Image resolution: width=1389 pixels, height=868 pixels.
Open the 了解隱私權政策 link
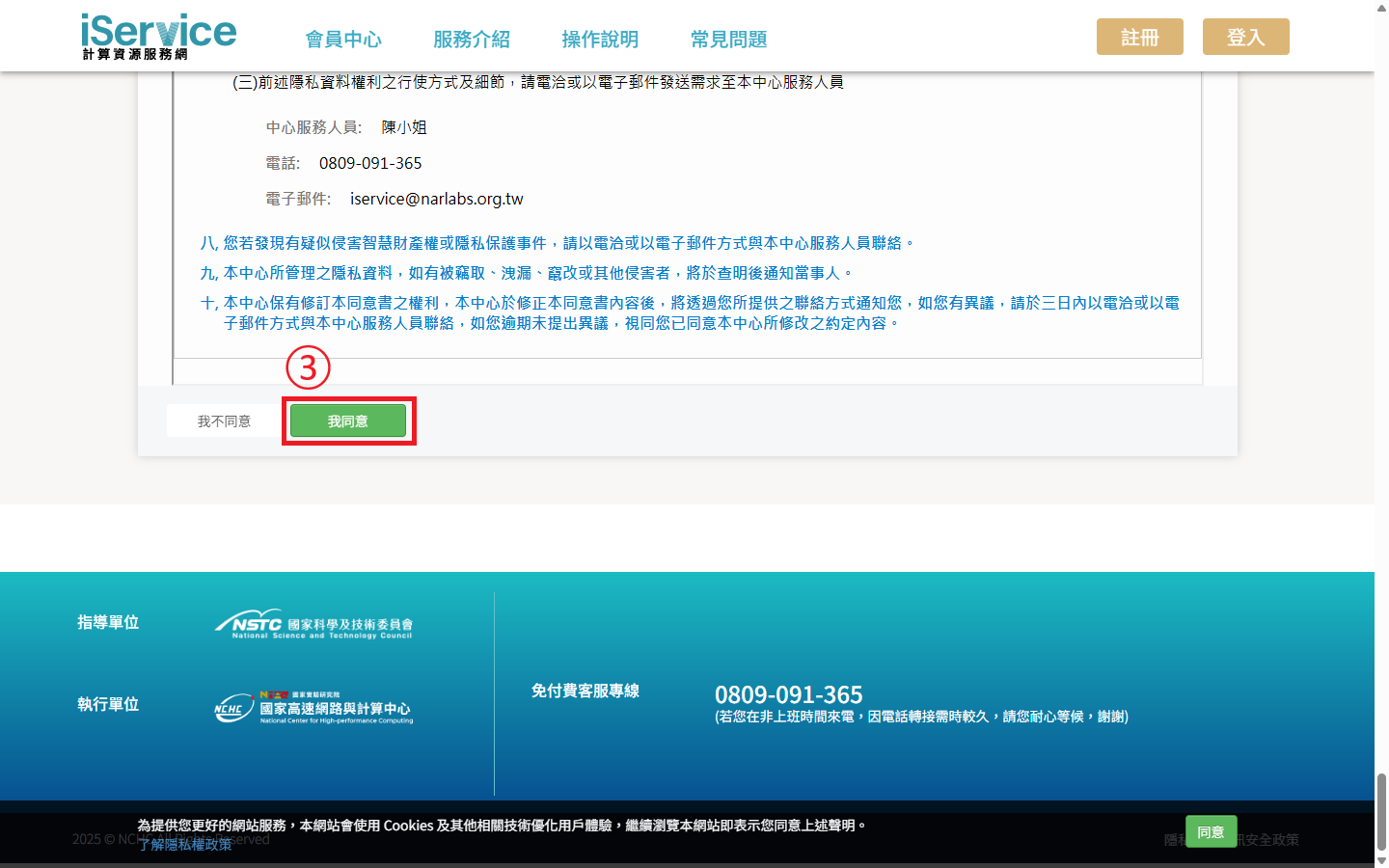pyautogui.click(x=185, y=845)
